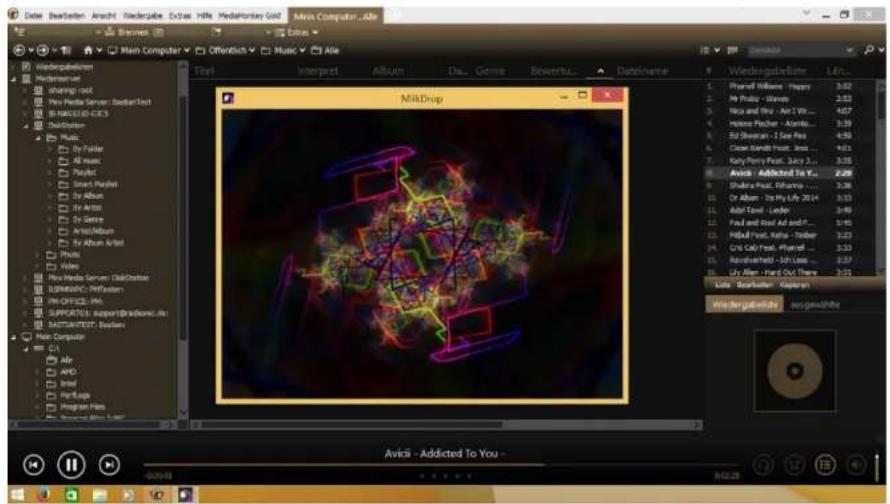890x504 pixels.
Task: Click the search magnifier icon
Action: click(869, 50)
